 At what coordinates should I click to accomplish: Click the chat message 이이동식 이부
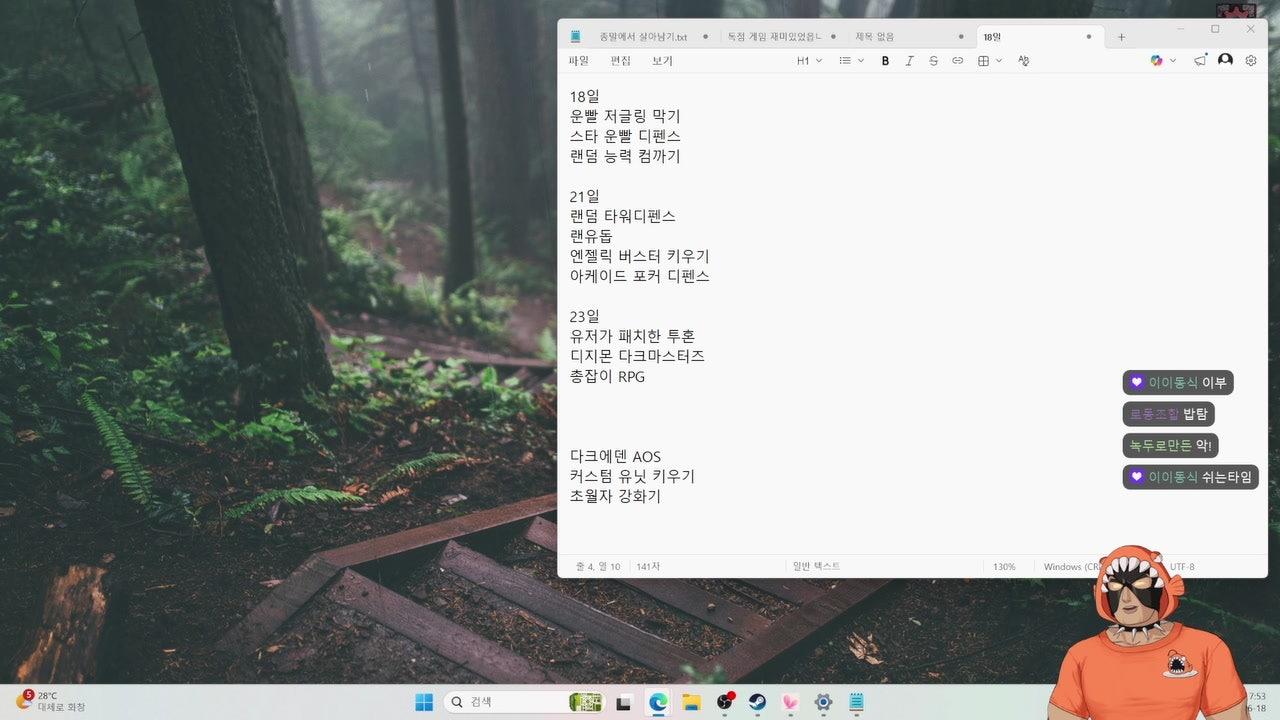coord(1178,383)
